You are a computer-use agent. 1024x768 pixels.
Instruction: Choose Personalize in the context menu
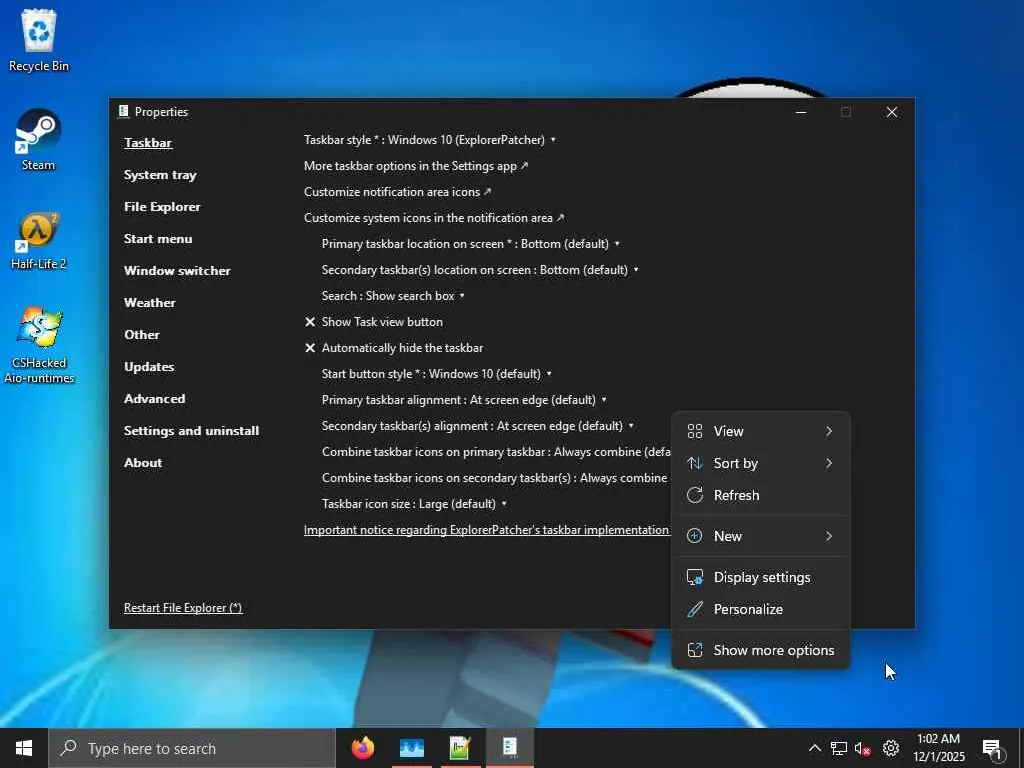tap(761, 609)
